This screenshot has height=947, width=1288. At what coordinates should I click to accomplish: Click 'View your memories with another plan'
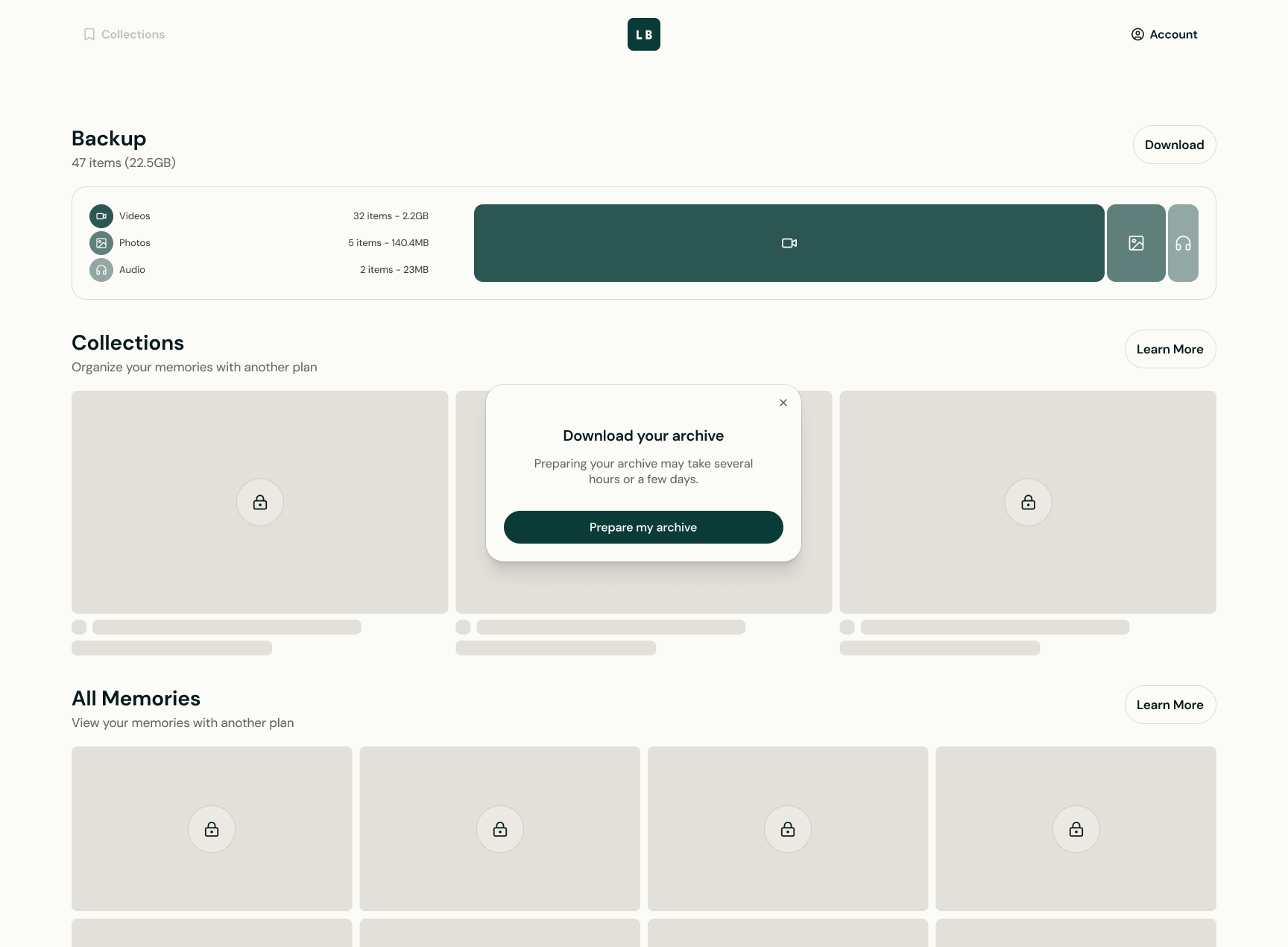pos(183,723)
